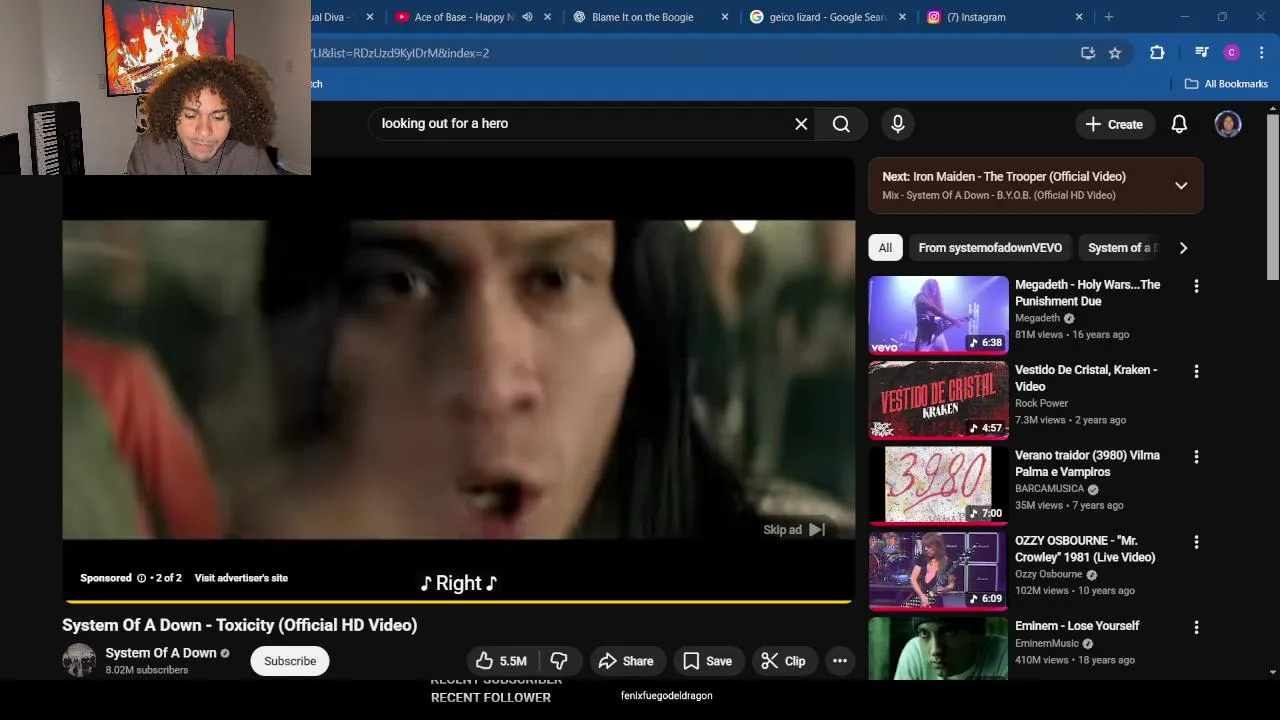Screen dimensions: 1280x720
Task: Mute the Ace of Base tab audio icon
Action: point(527,17)
